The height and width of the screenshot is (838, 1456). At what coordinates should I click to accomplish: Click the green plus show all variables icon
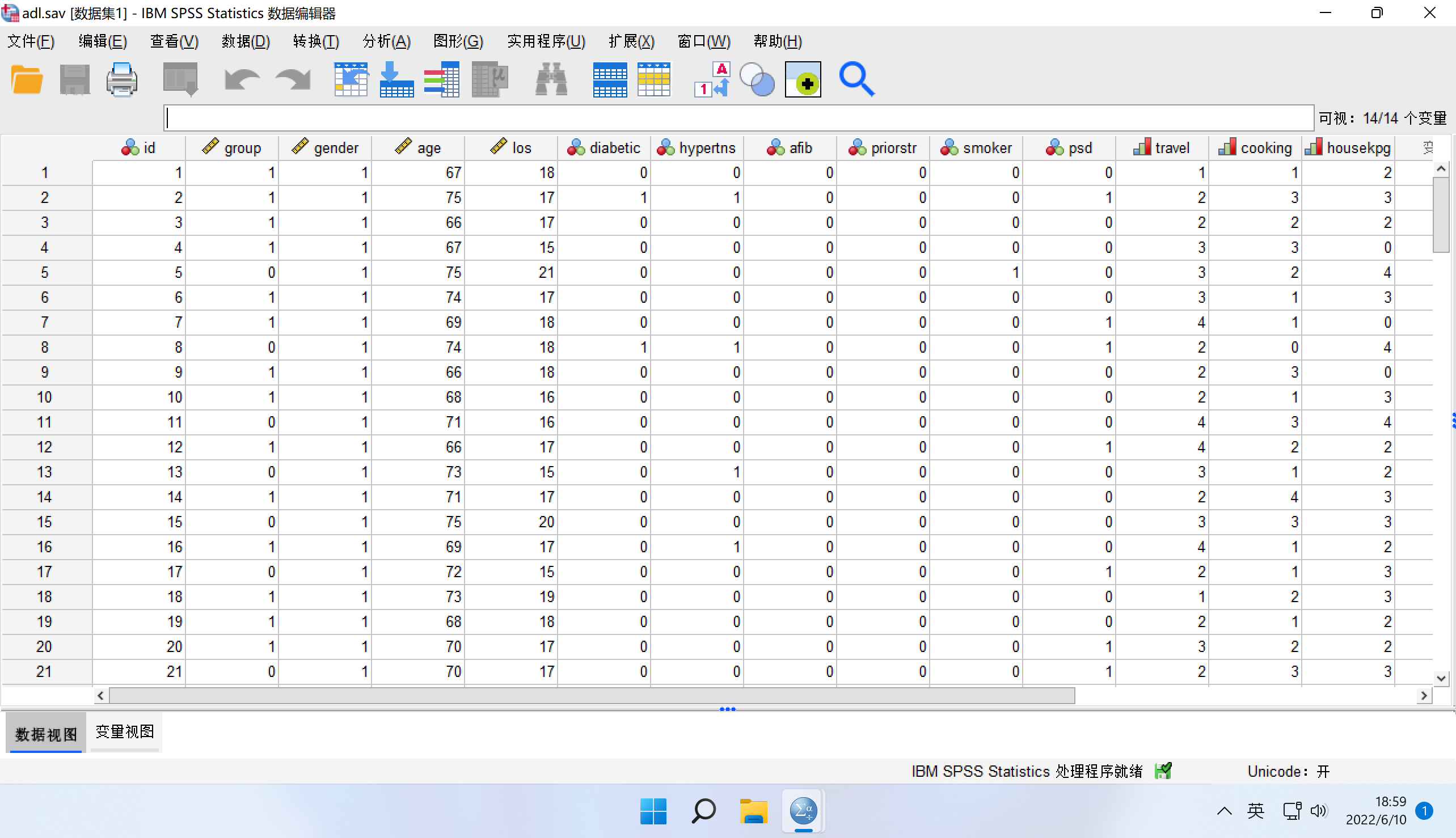803,79
